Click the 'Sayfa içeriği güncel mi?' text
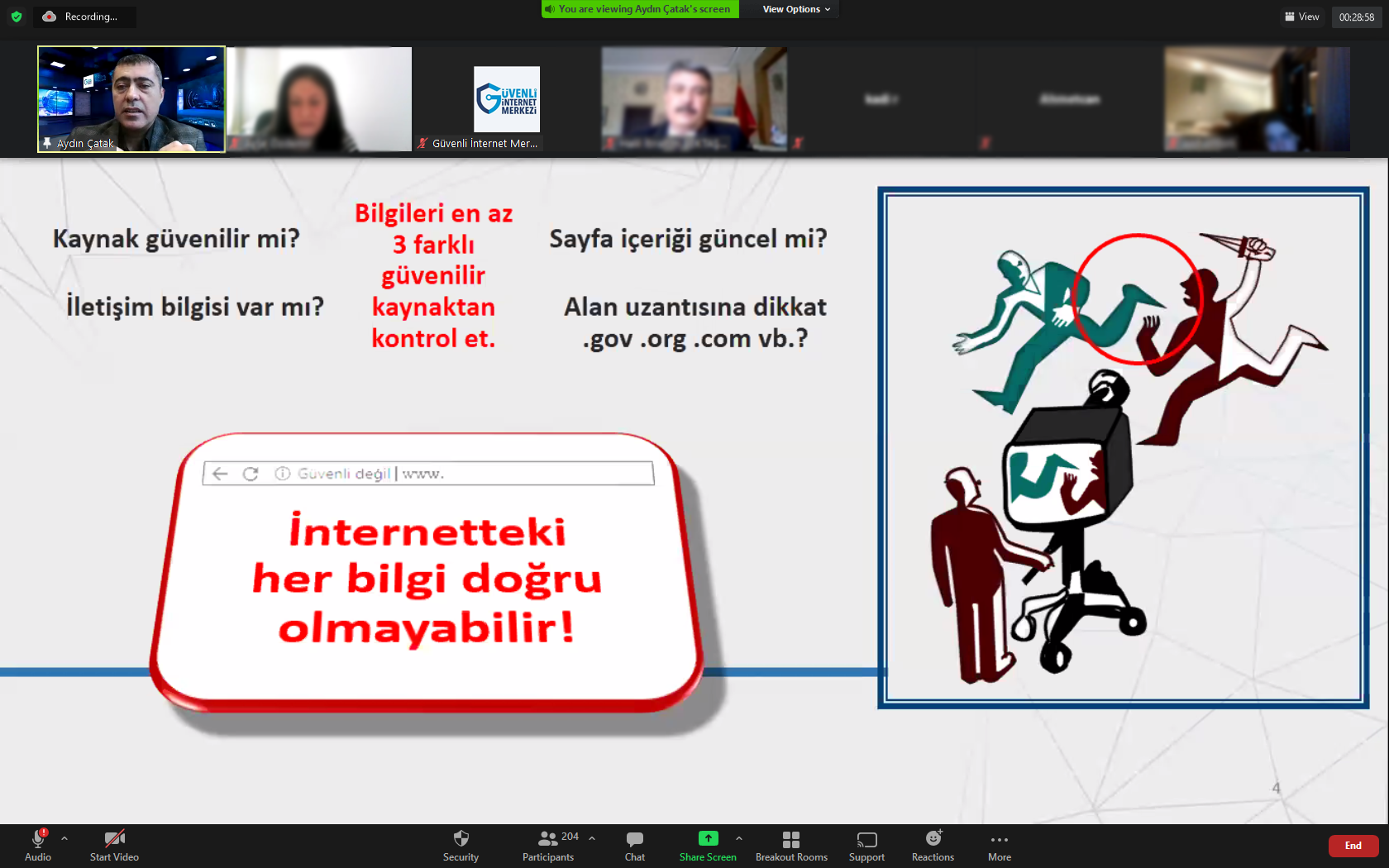The image size is (1389, 868). (688, 239)
